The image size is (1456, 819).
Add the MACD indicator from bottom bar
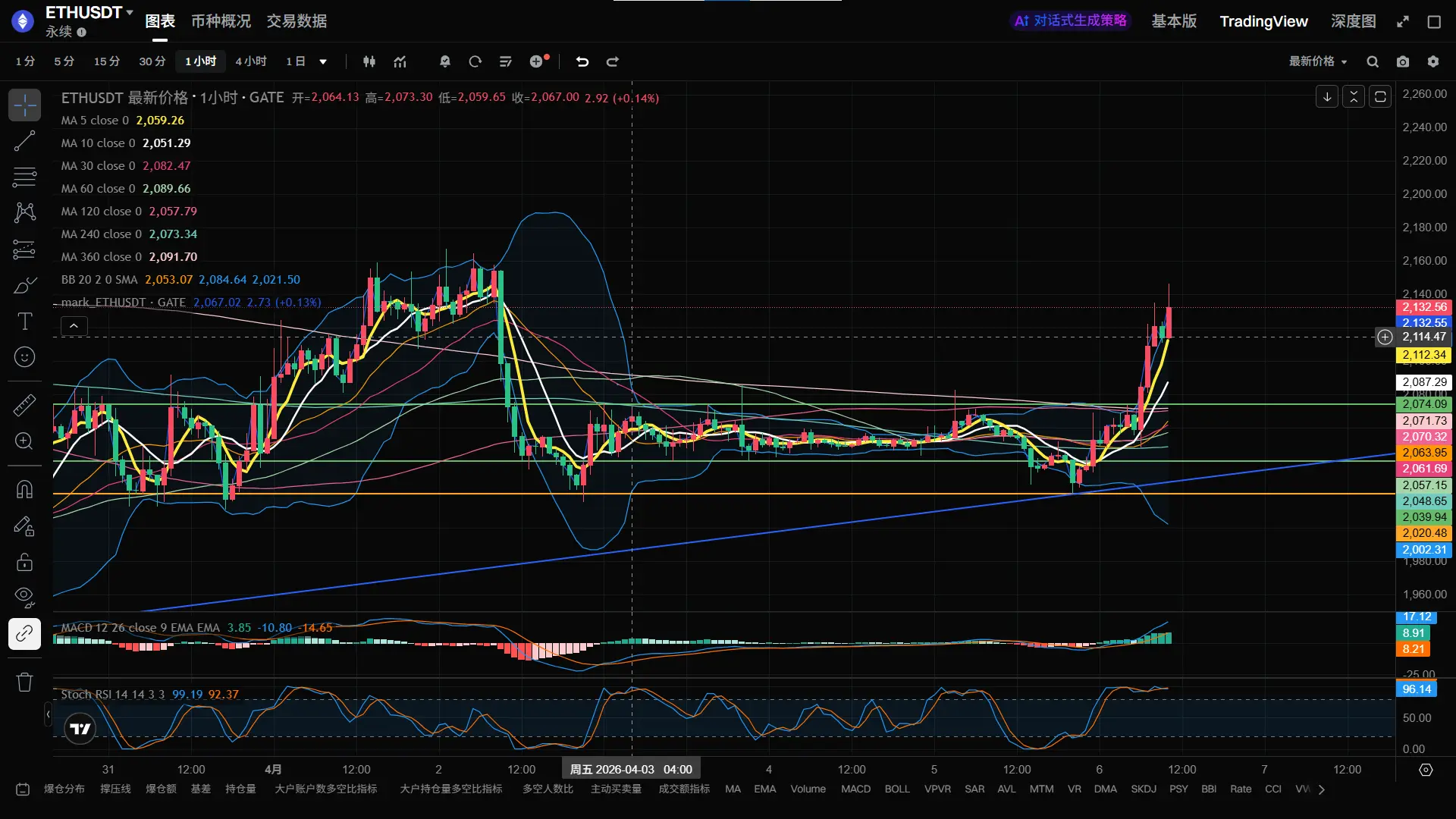click(855, 789)
